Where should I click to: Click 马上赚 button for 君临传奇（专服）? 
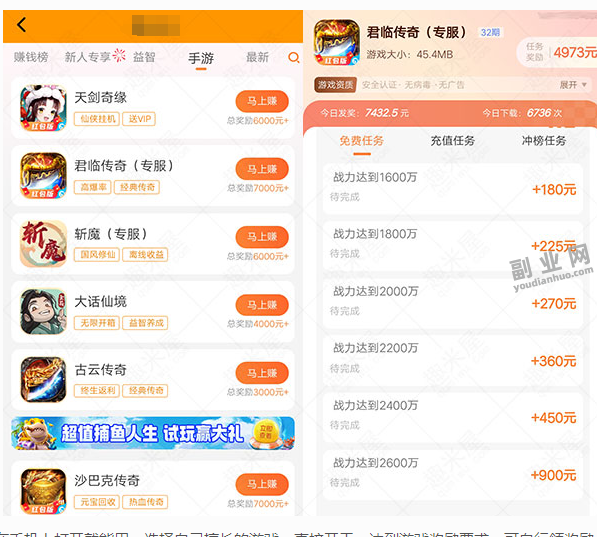pyautogui.click(x=262, y=169)
